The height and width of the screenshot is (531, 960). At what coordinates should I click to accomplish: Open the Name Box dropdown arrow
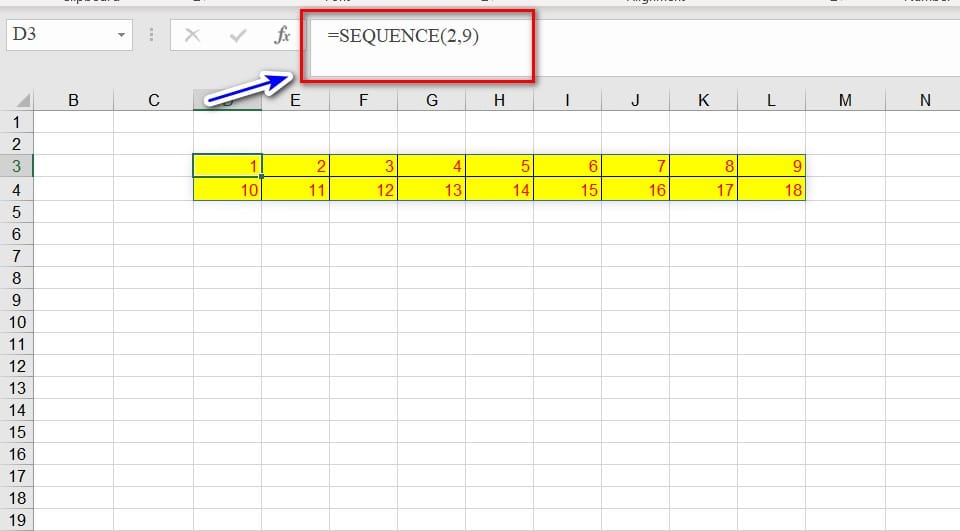pyautogui.click(x=122, y=35)
